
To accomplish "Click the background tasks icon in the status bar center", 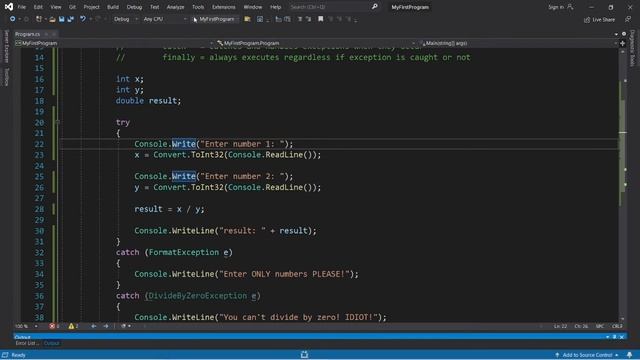I will pos(304,355).
